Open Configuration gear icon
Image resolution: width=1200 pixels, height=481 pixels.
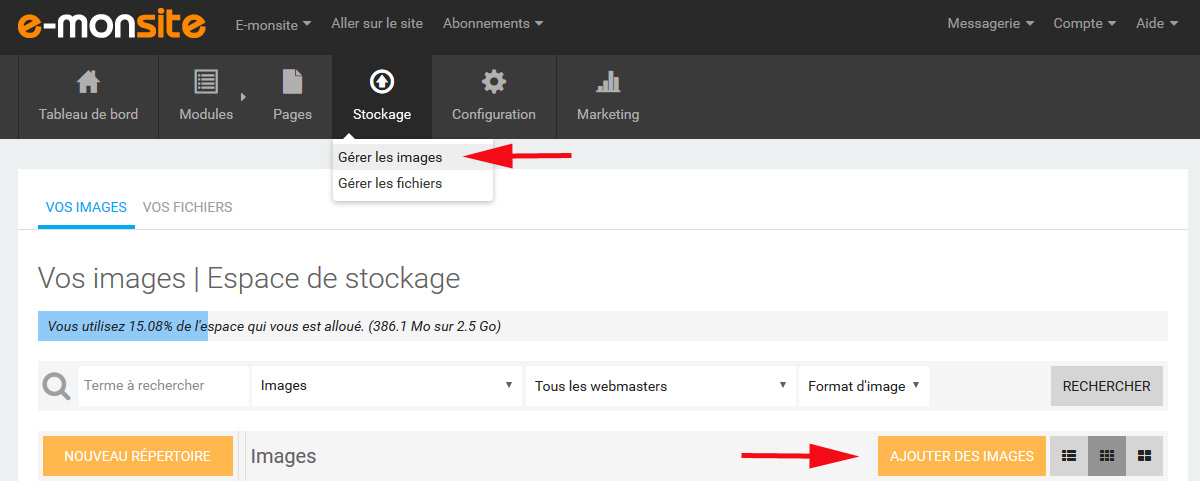(493, 81)
